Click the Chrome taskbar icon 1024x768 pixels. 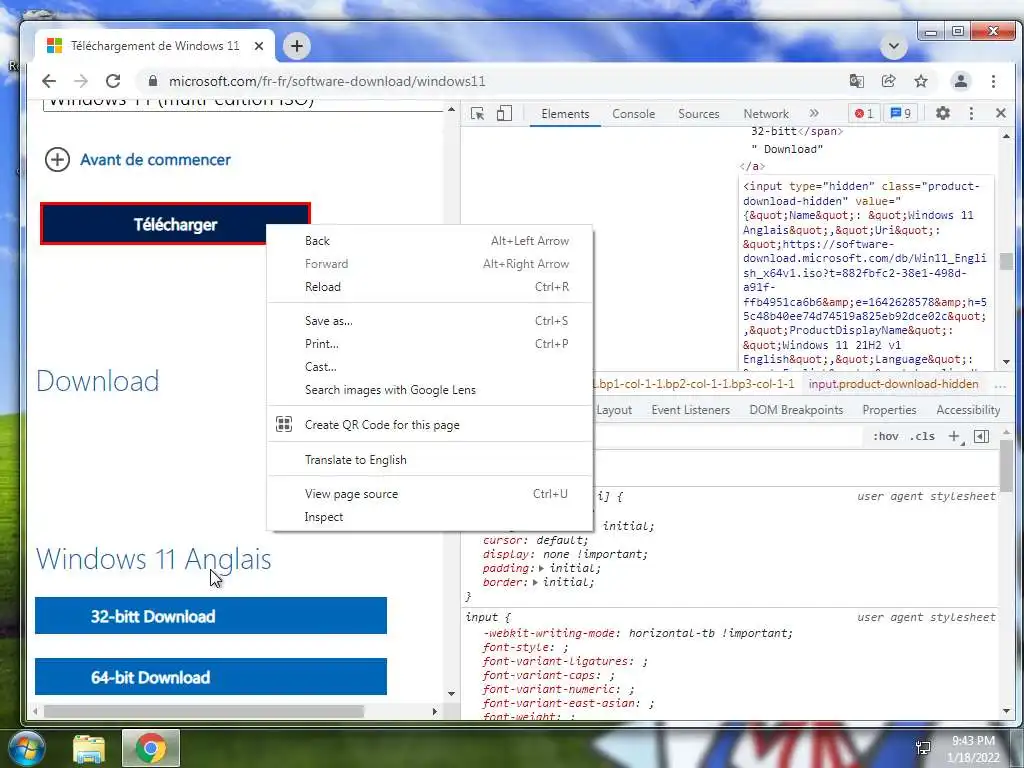click(151, 748)
